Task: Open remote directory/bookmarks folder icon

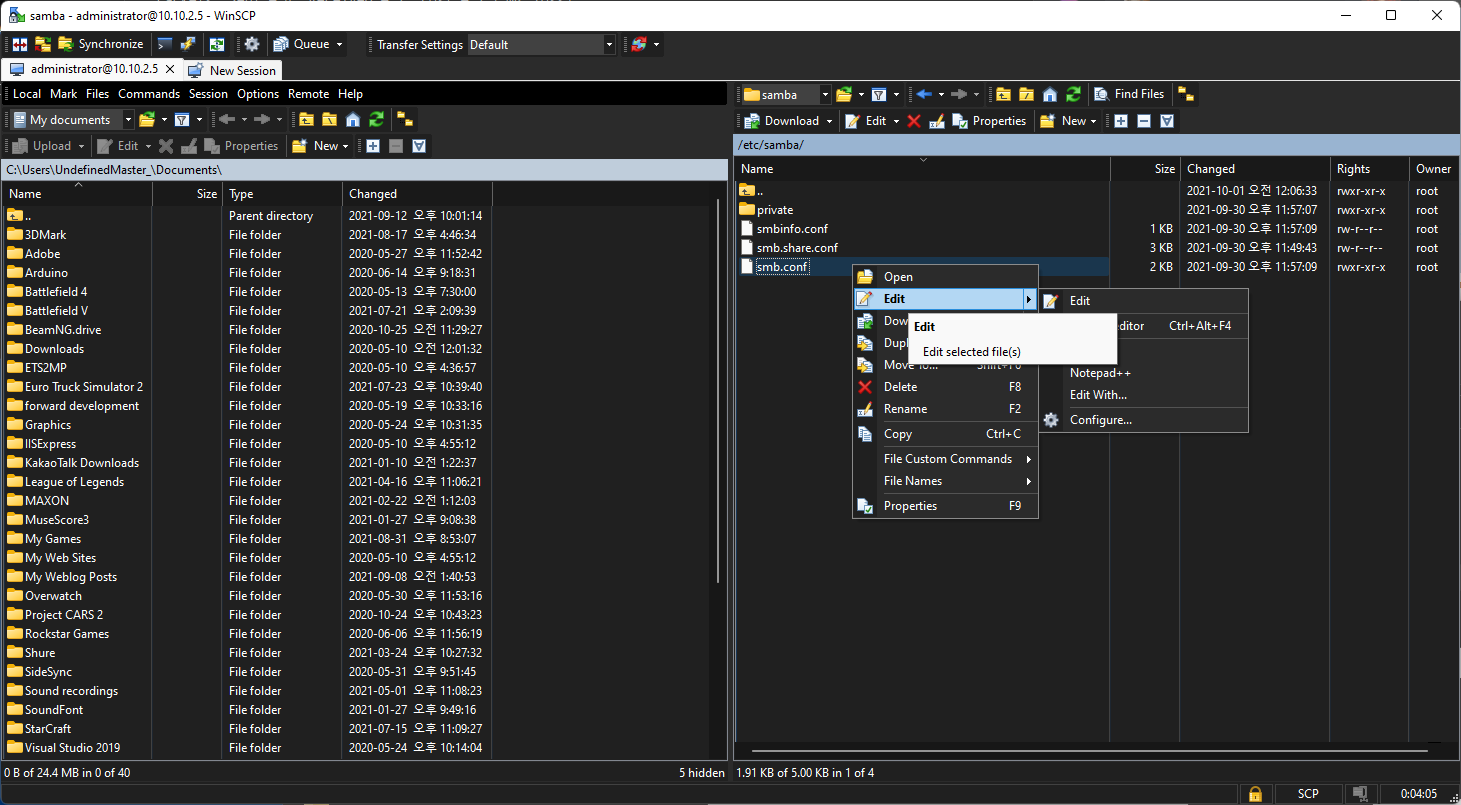Action: point(844,94)
